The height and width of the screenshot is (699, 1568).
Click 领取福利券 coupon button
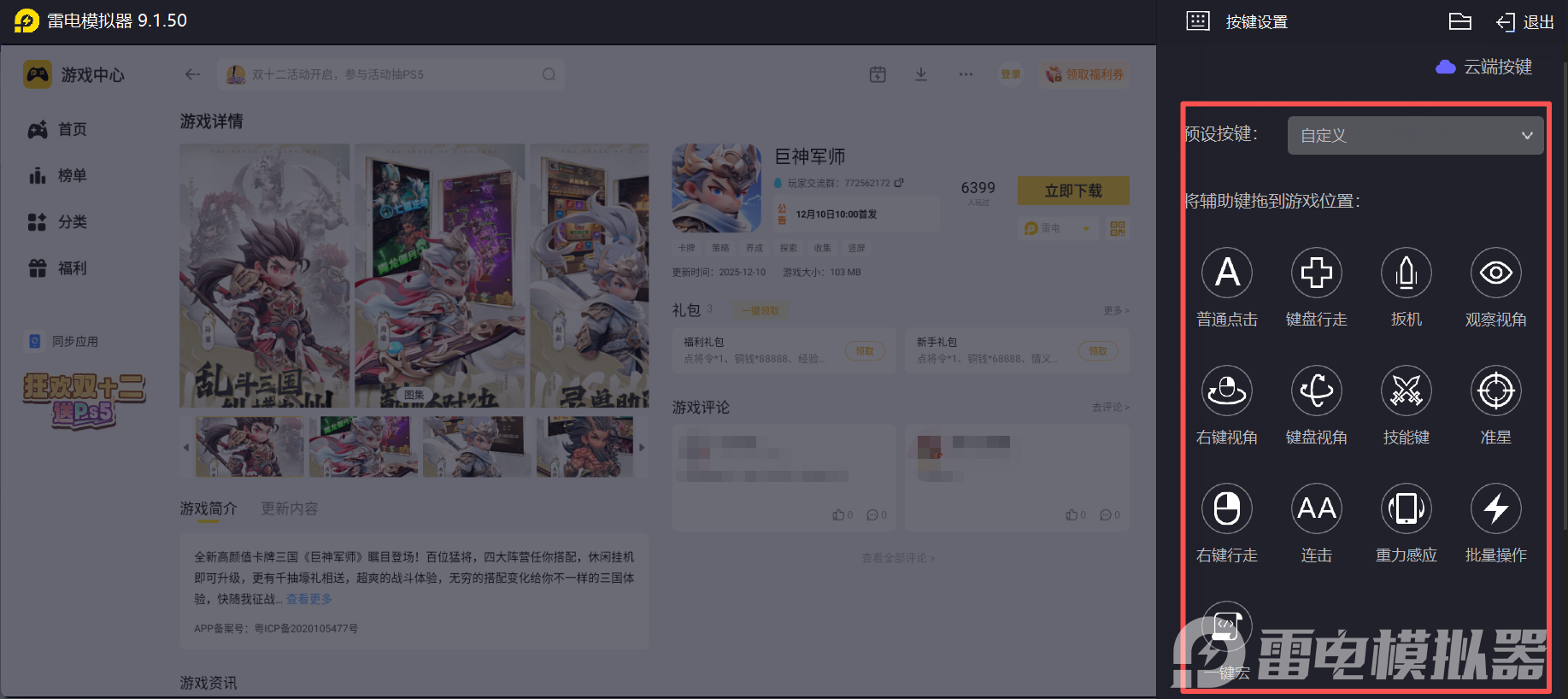[x=1084, y=74]
